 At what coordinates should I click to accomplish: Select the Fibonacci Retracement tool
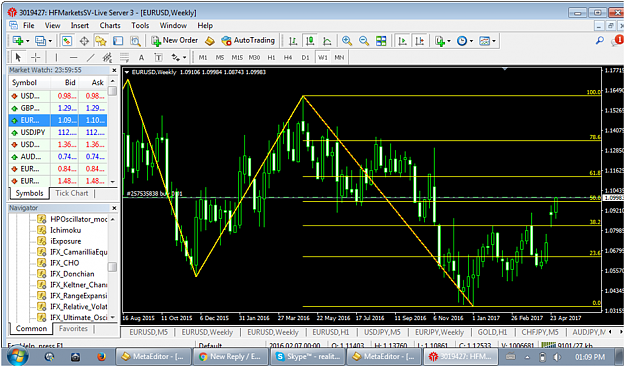coord(124,57)
